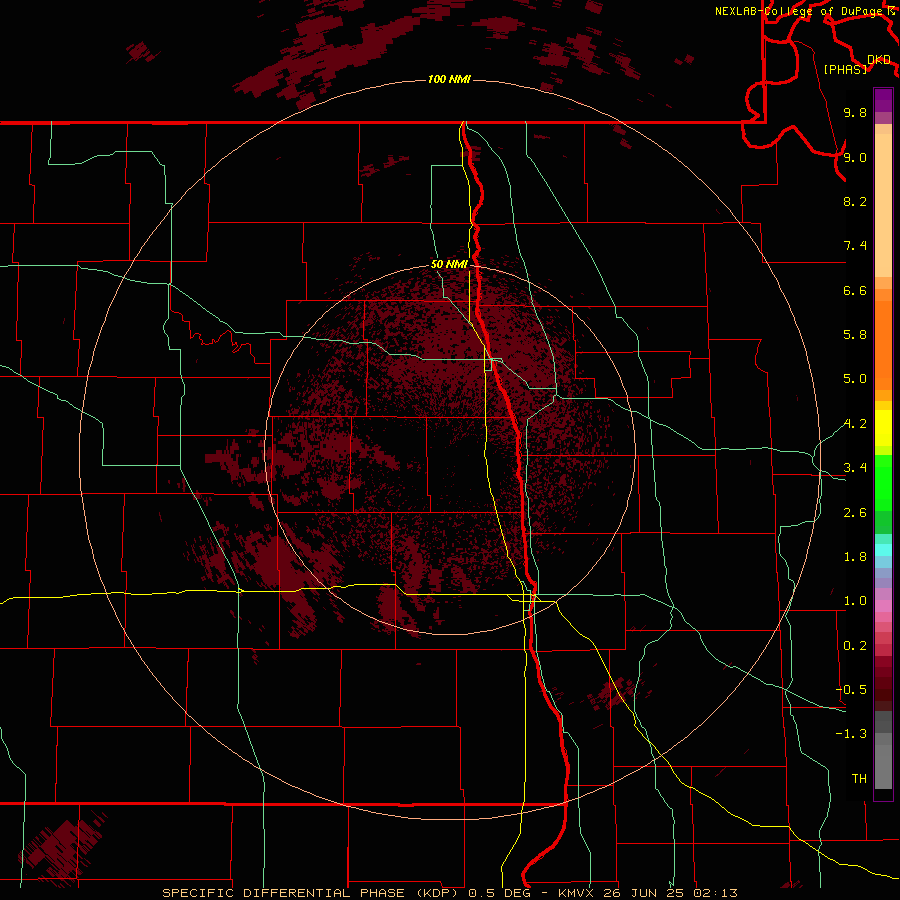Click the "50 NMI" range ring label

point(449,264)
